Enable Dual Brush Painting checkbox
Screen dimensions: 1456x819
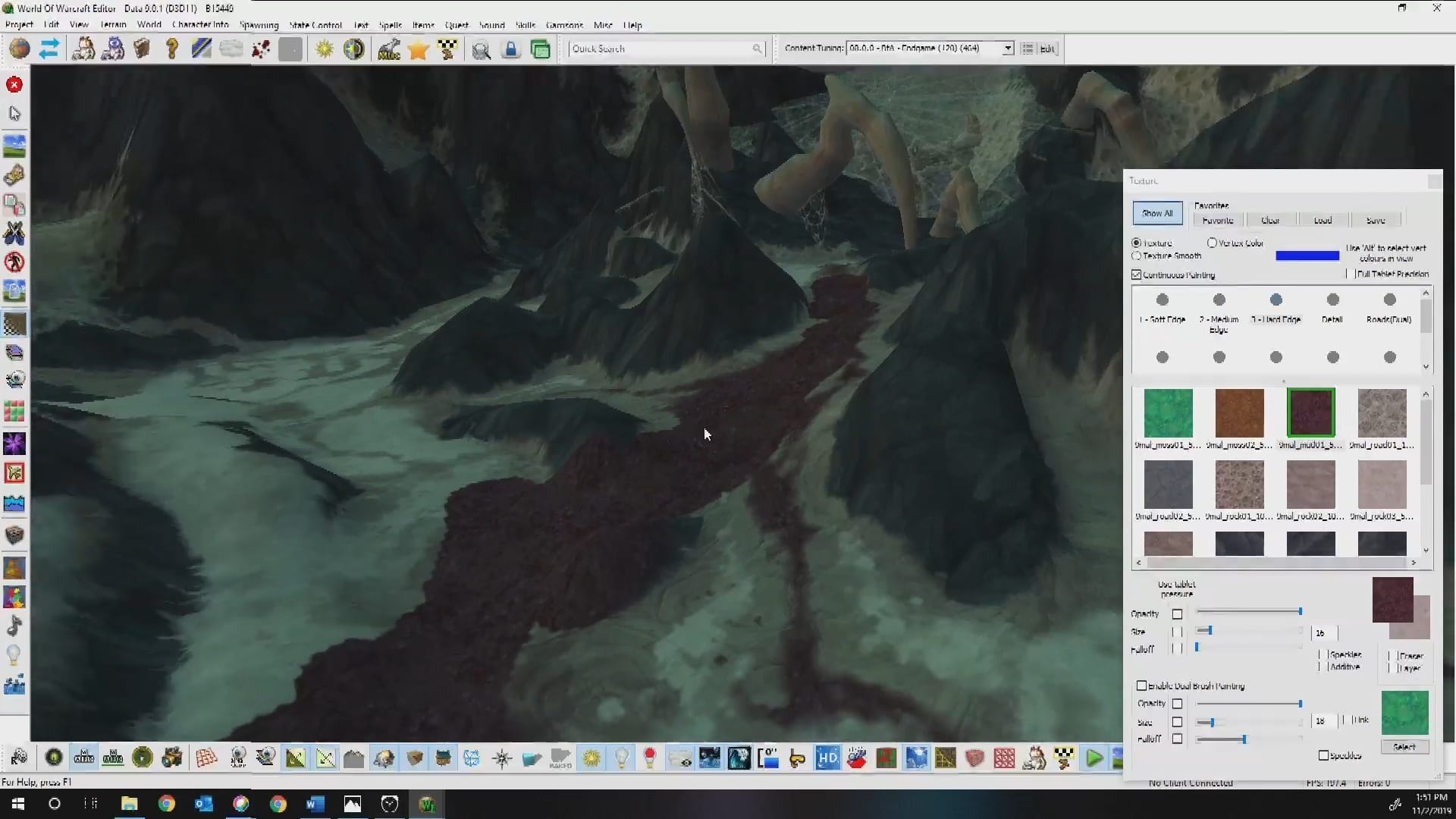[1141, 686]
